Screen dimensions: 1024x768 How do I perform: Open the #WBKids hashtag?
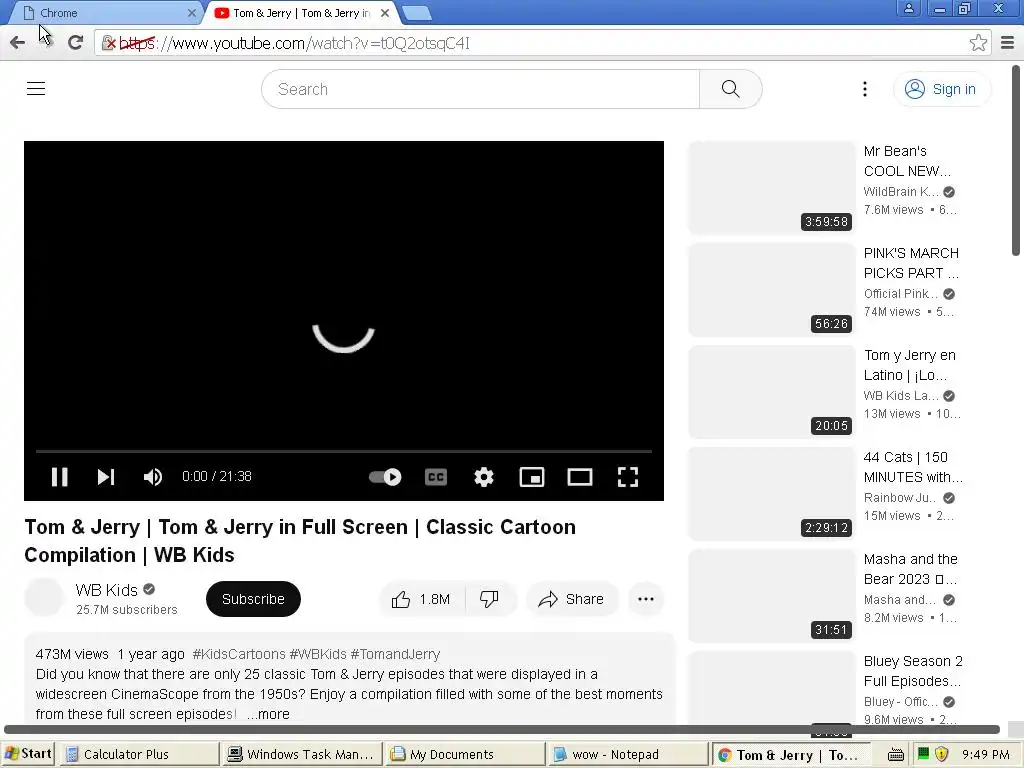tap(318, 654)
